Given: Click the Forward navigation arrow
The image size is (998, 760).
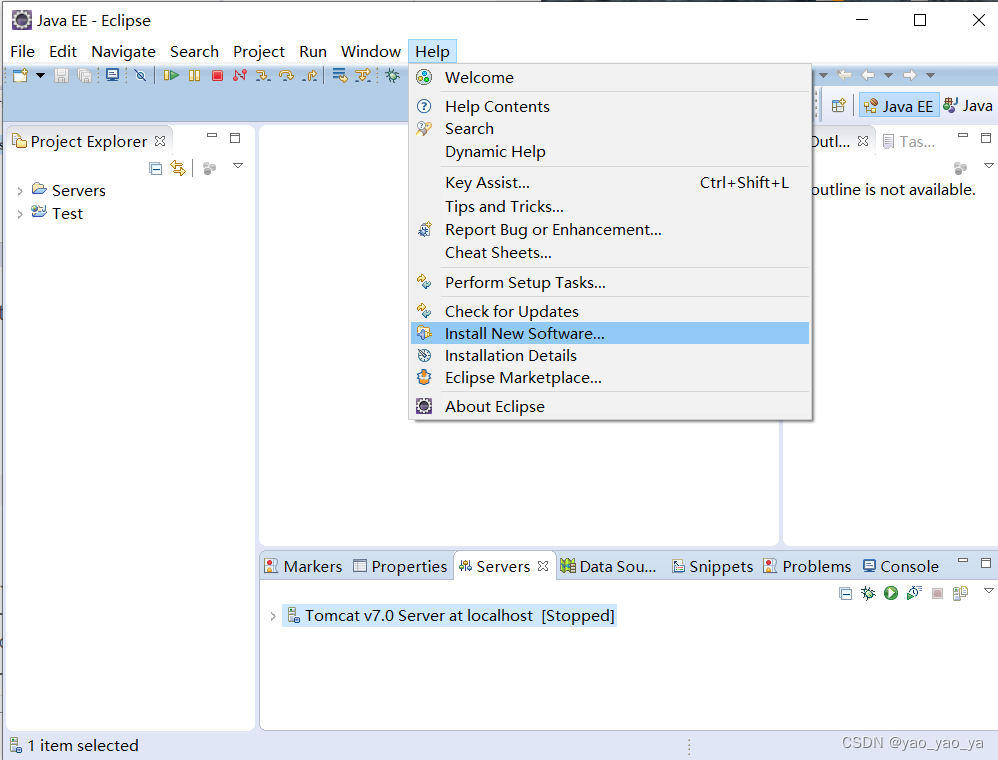Looking at the screenshot, I should [x=910, y=75].
